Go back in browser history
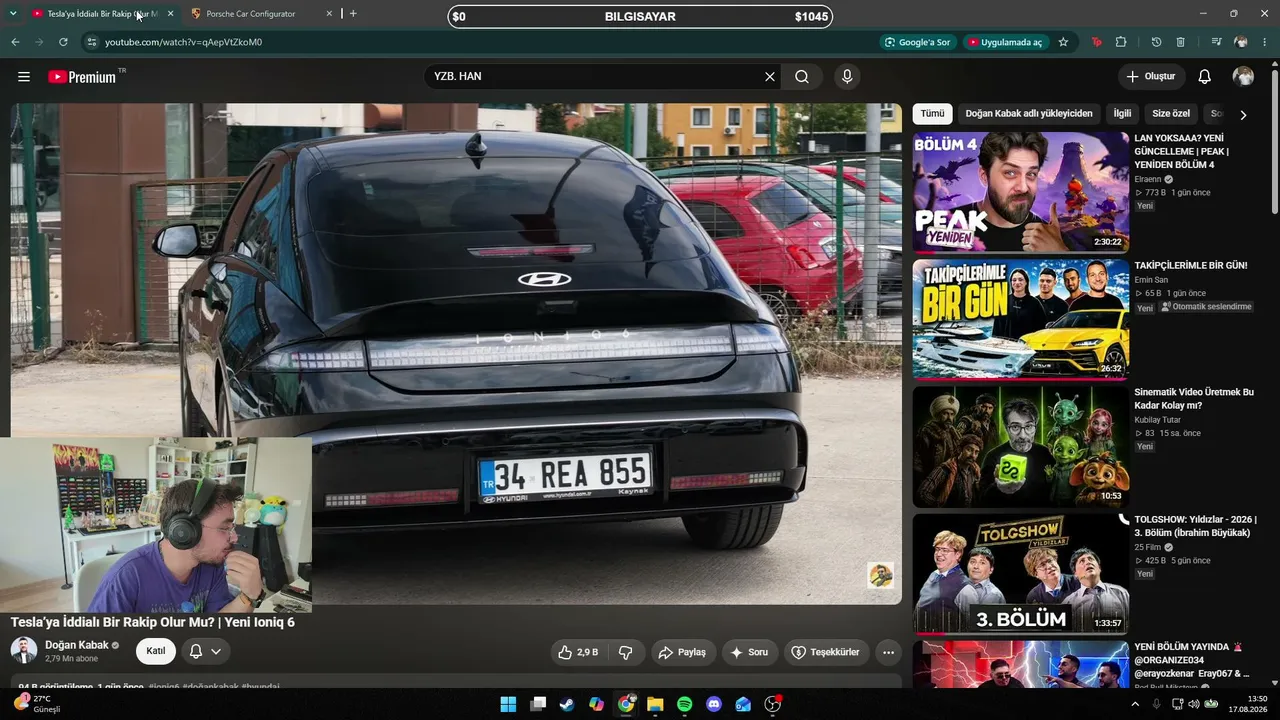The image size is (1280, 720). click(x=15, y=42)
